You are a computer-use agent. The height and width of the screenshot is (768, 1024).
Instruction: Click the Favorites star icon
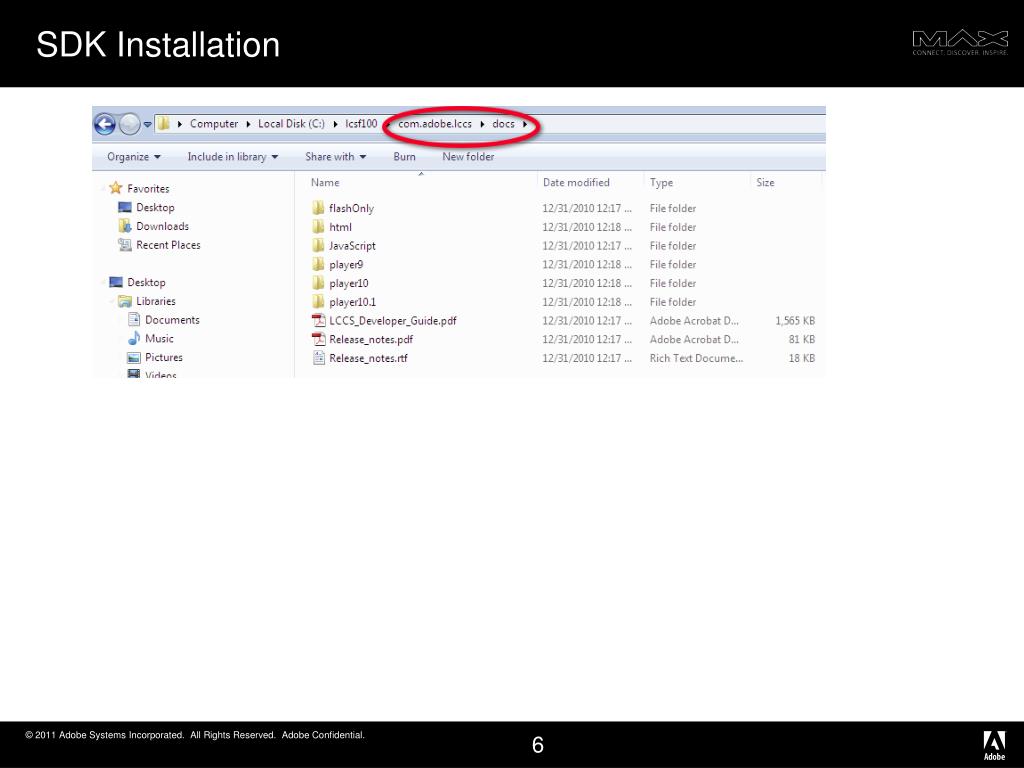[116, 188]
